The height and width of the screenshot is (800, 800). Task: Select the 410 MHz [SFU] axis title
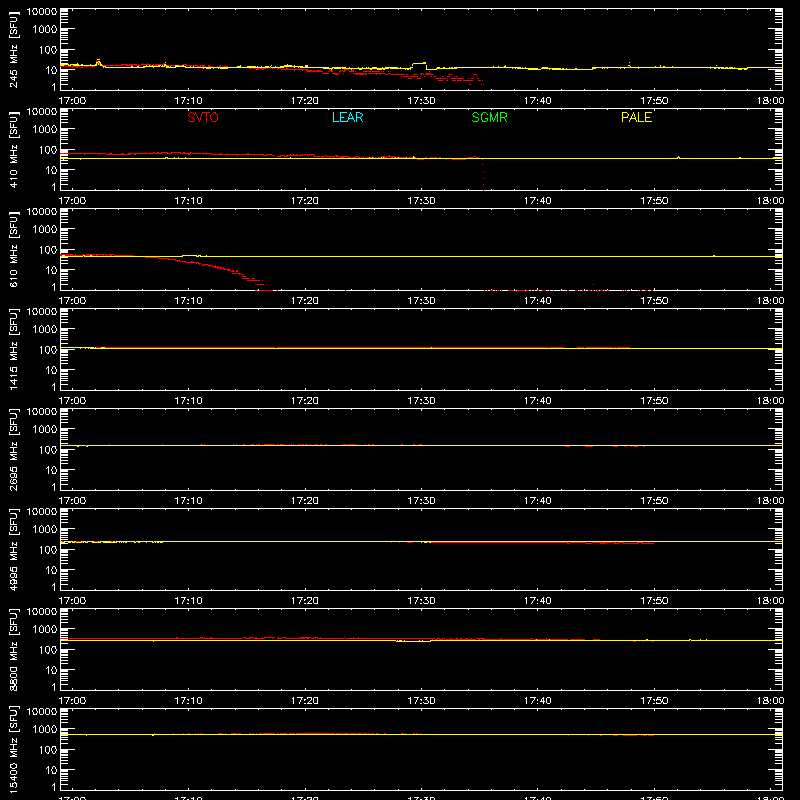click(13, 149)
